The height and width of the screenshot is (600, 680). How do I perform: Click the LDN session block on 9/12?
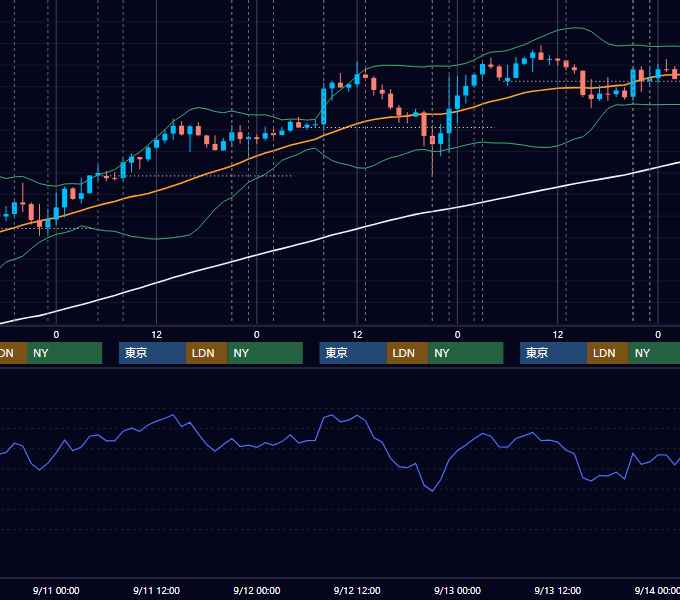click(x=407, y=353)
